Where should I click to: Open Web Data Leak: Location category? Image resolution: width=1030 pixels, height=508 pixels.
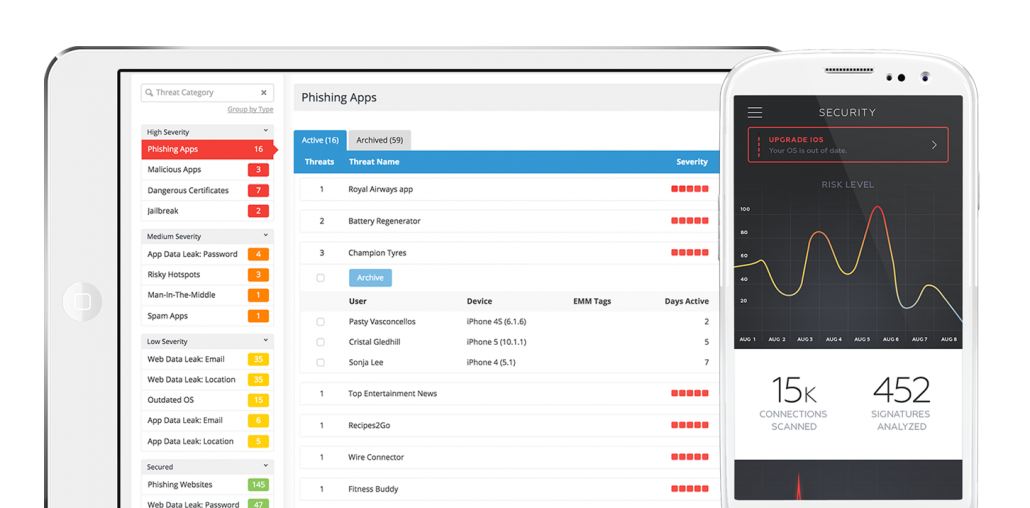point(207,380)
